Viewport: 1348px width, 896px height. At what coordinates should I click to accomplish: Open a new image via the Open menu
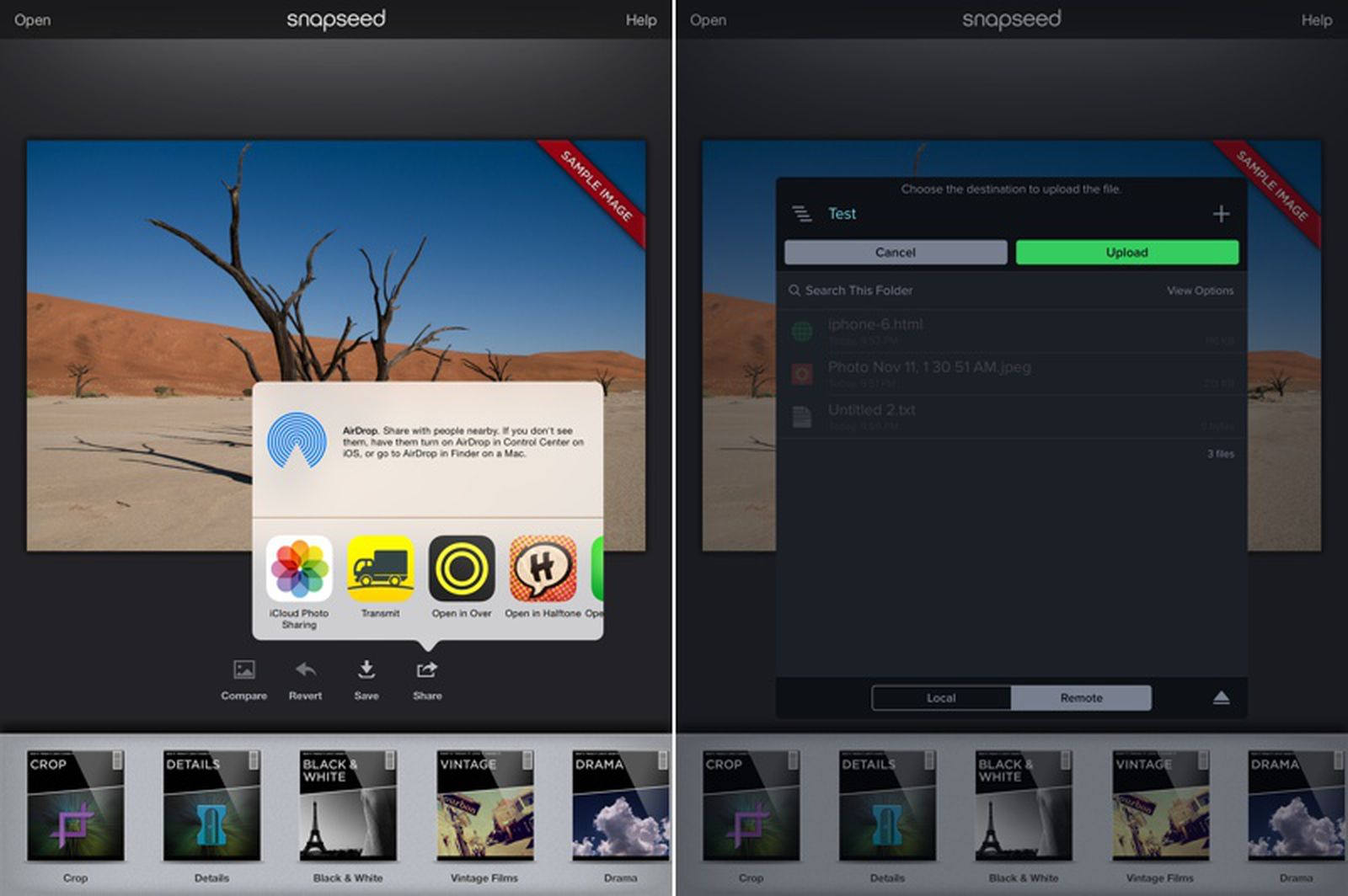(x=32, y=19)
